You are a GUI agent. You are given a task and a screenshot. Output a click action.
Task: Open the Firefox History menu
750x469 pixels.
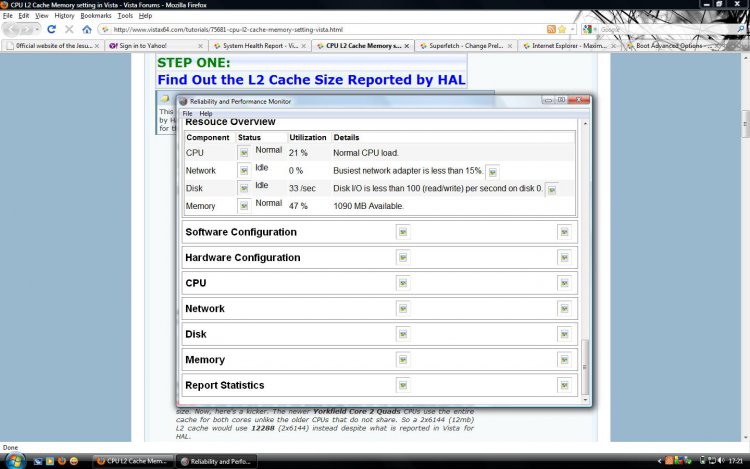pos(64,16)
